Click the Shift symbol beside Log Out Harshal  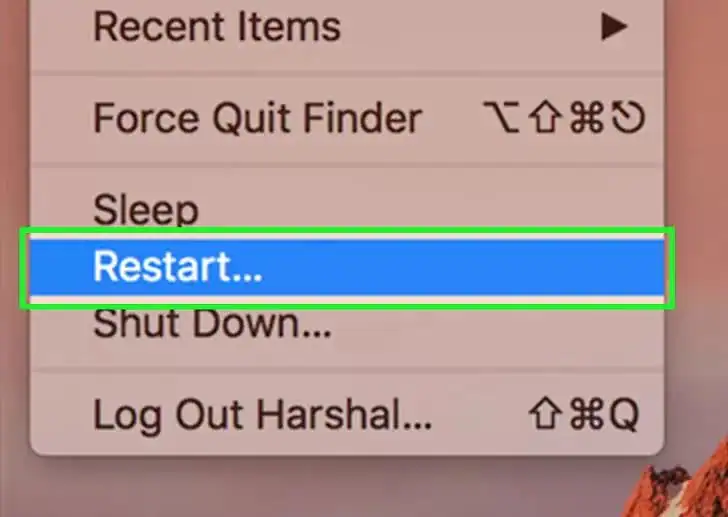(x=544, y=413)
